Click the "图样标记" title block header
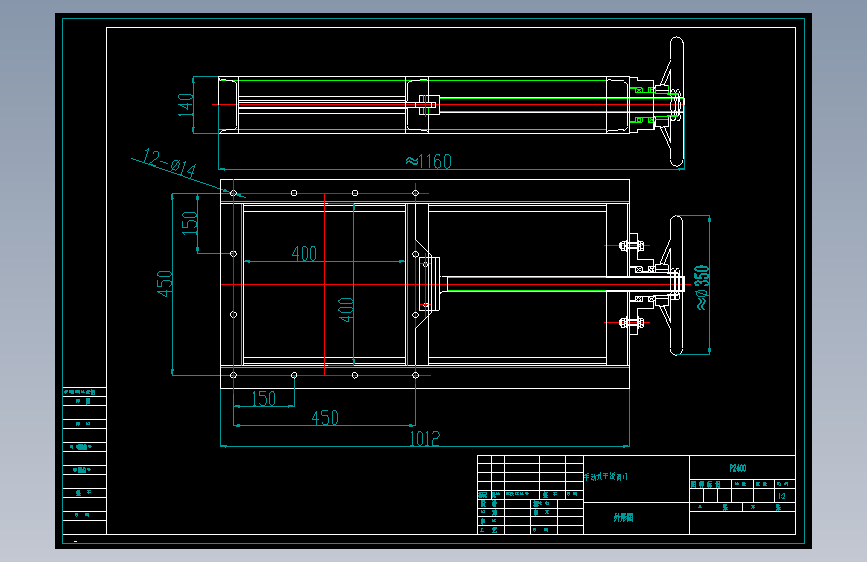The width and height of the screenshot is (867, 562). [x=706, y=484]
